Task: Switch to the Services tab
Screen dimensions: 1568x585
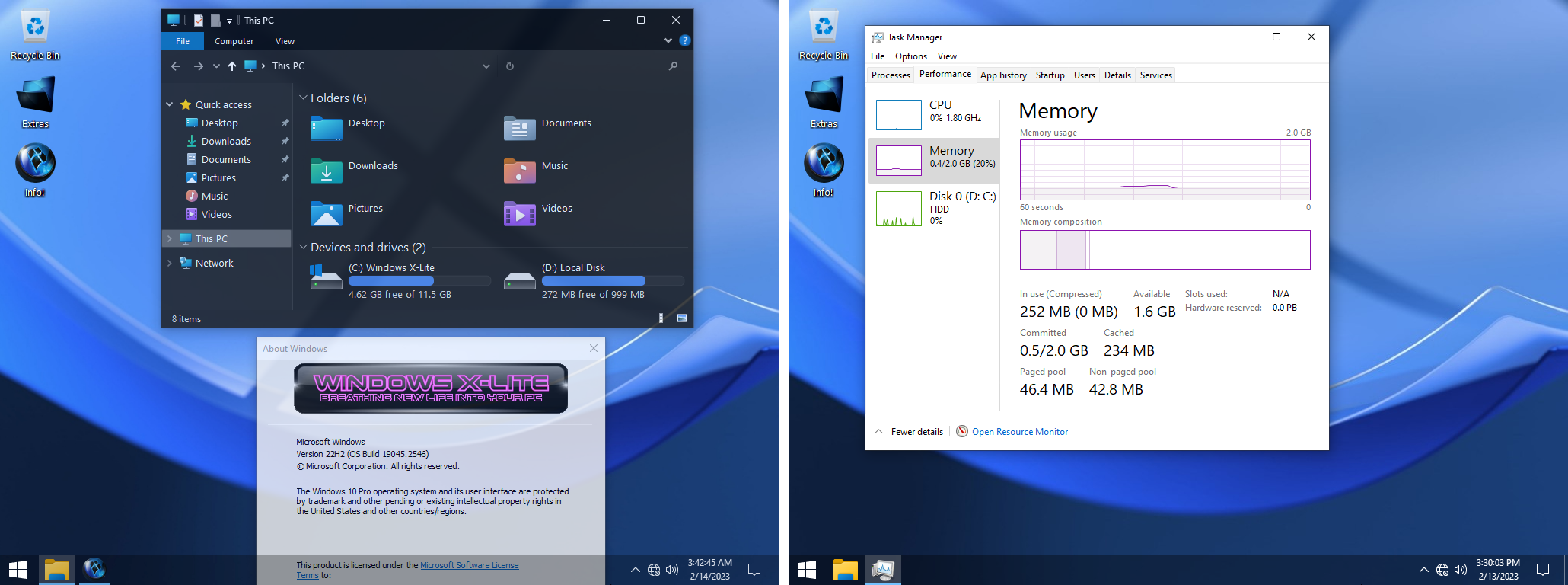Action: (x=1156, y=75)
